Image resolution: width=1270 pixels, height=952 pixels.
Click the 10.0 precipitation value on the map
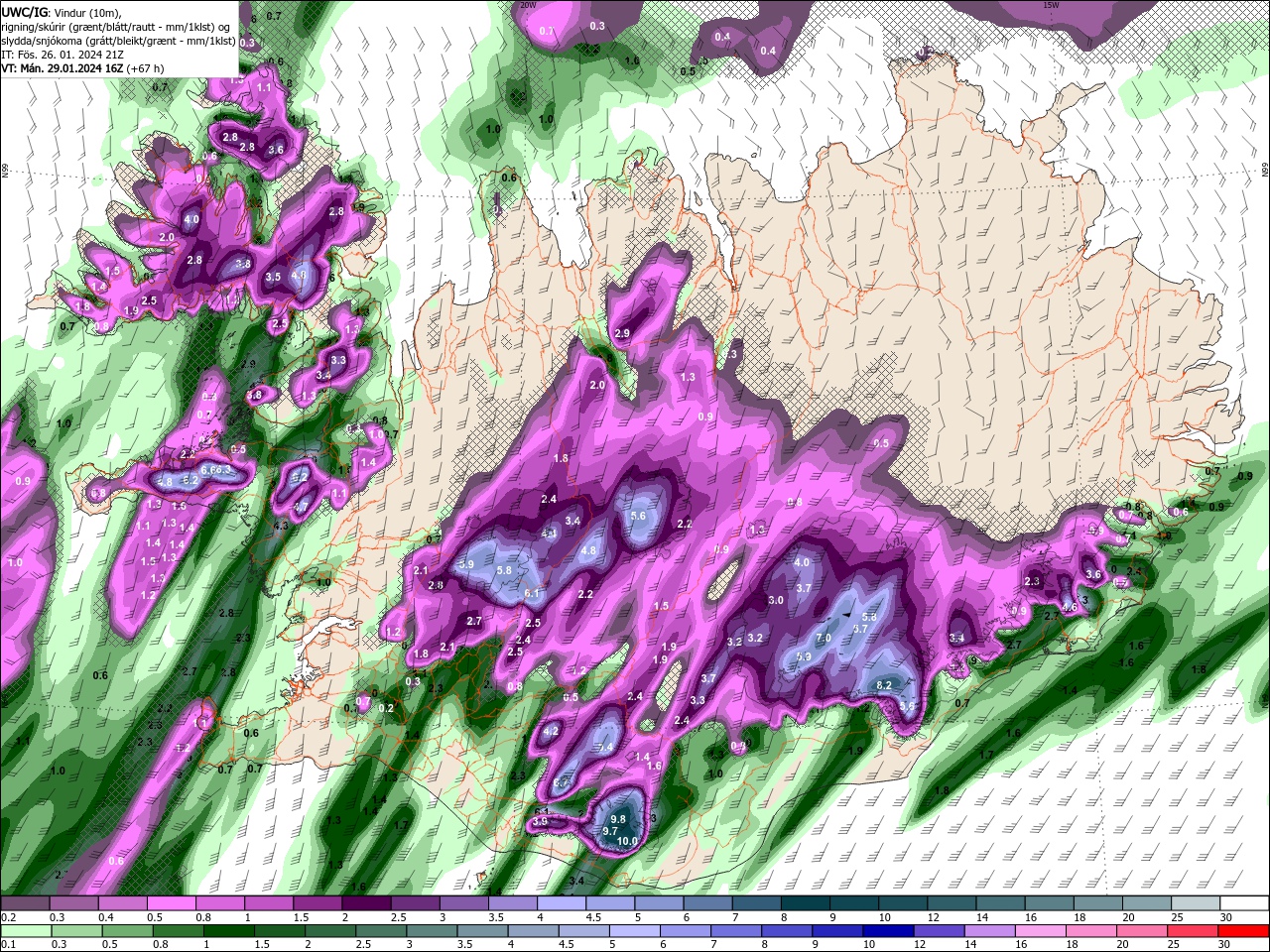627,841
